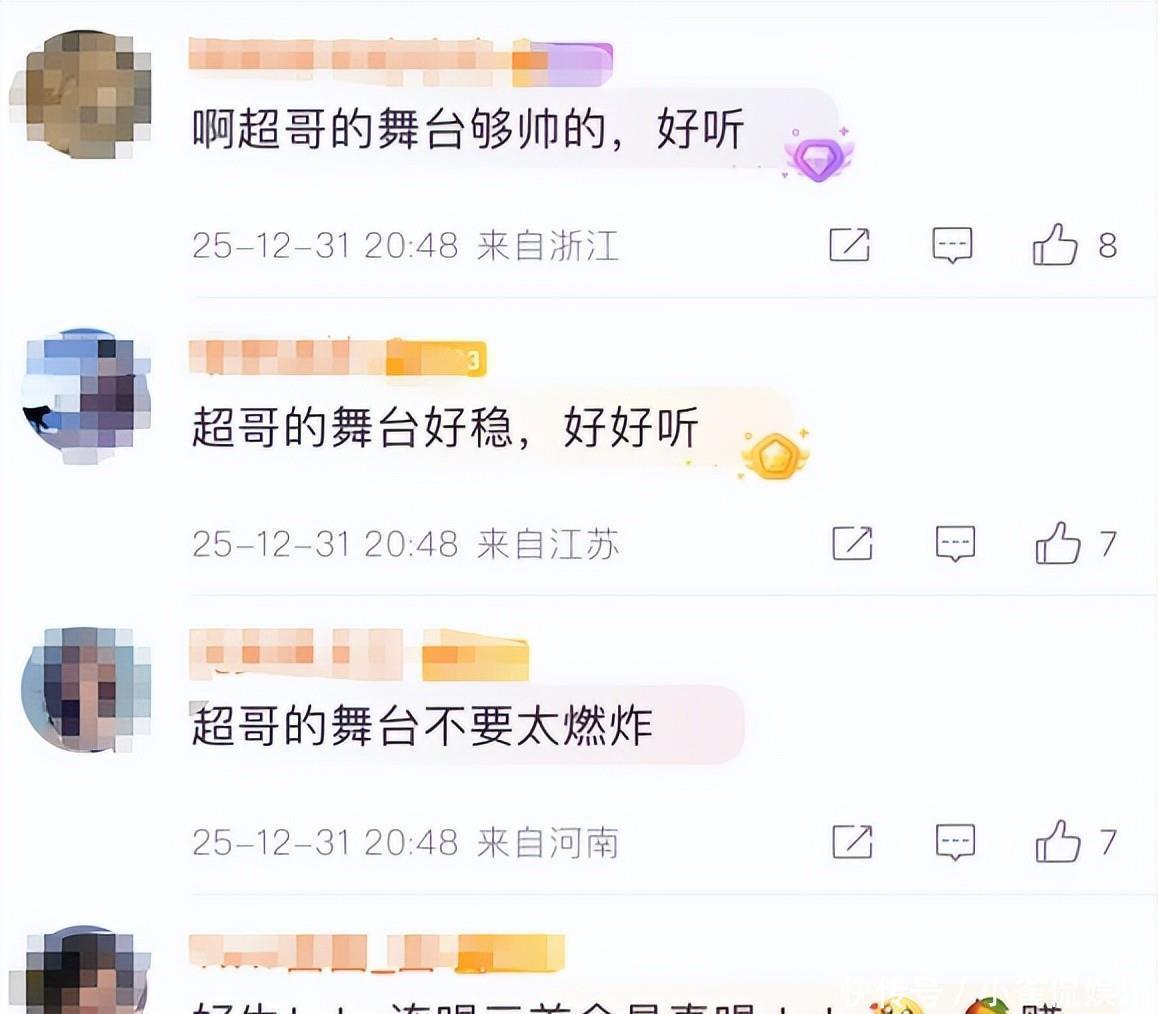Tap the gold pentagon badge icon

[775, 453]
